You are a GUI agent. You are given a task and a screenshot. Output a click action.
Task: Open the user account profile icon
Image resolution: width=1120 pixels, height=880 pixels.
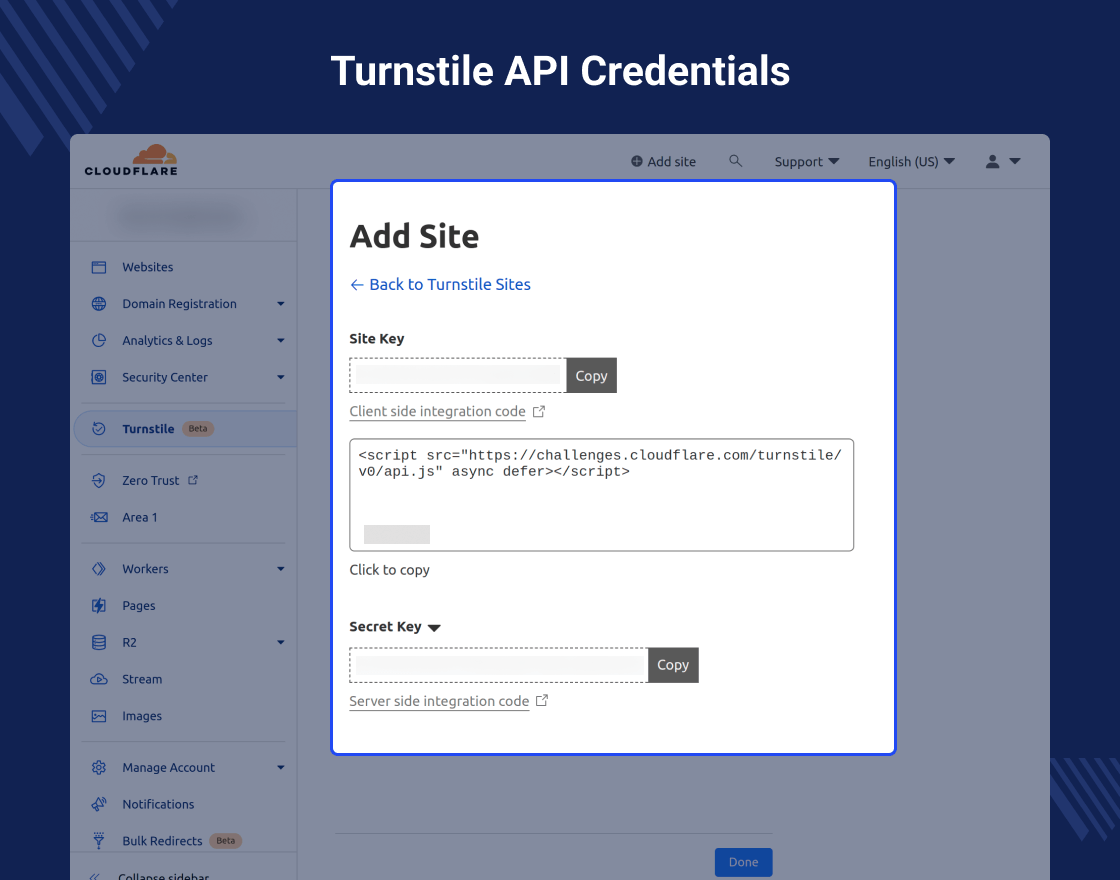(992, 161)
